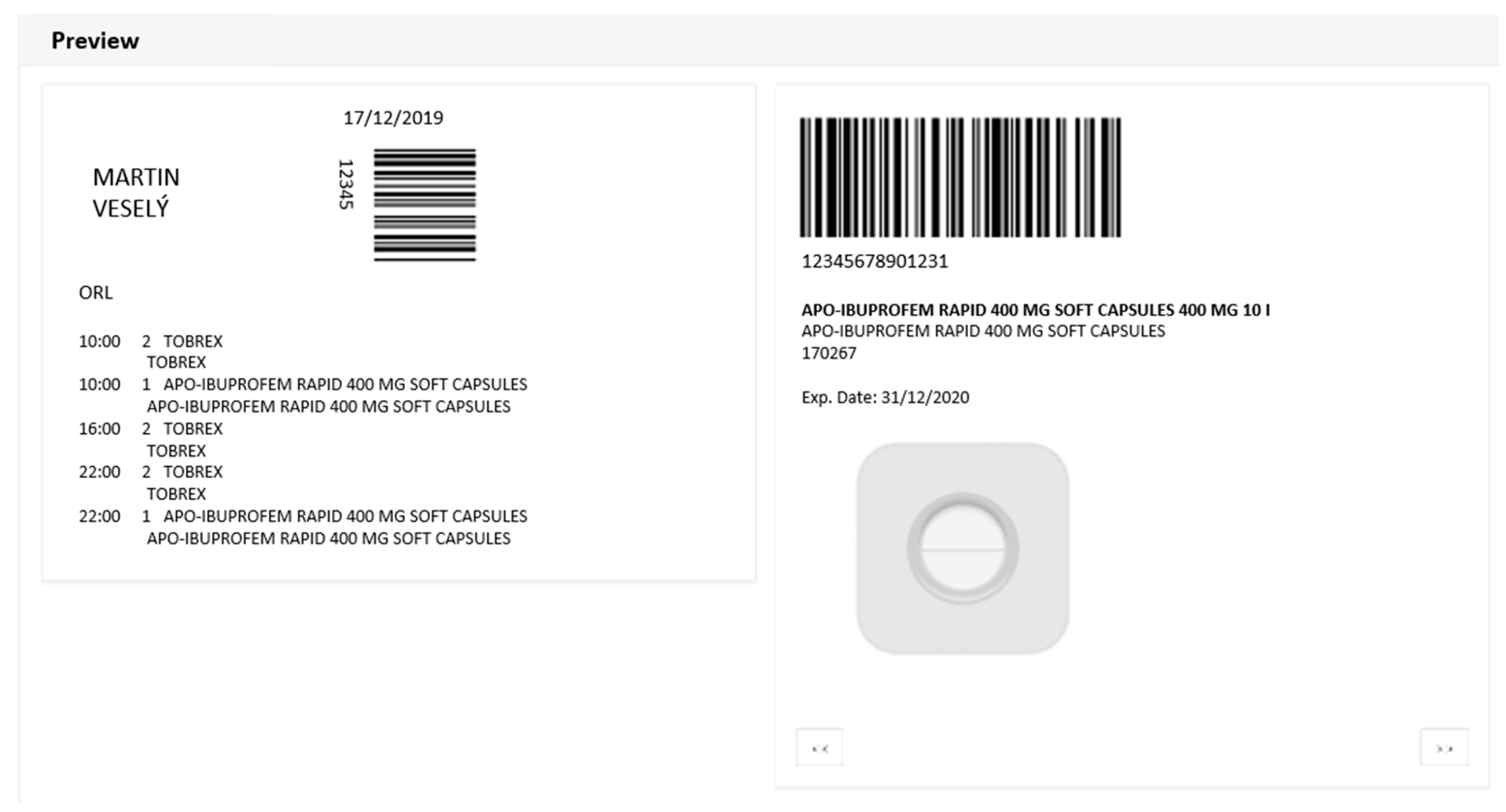Viewport: 1506px width, 812px height.
Task: Select the 10:00 APO-IBUPROFEM dosage line
Action: (x=303, y=395)
